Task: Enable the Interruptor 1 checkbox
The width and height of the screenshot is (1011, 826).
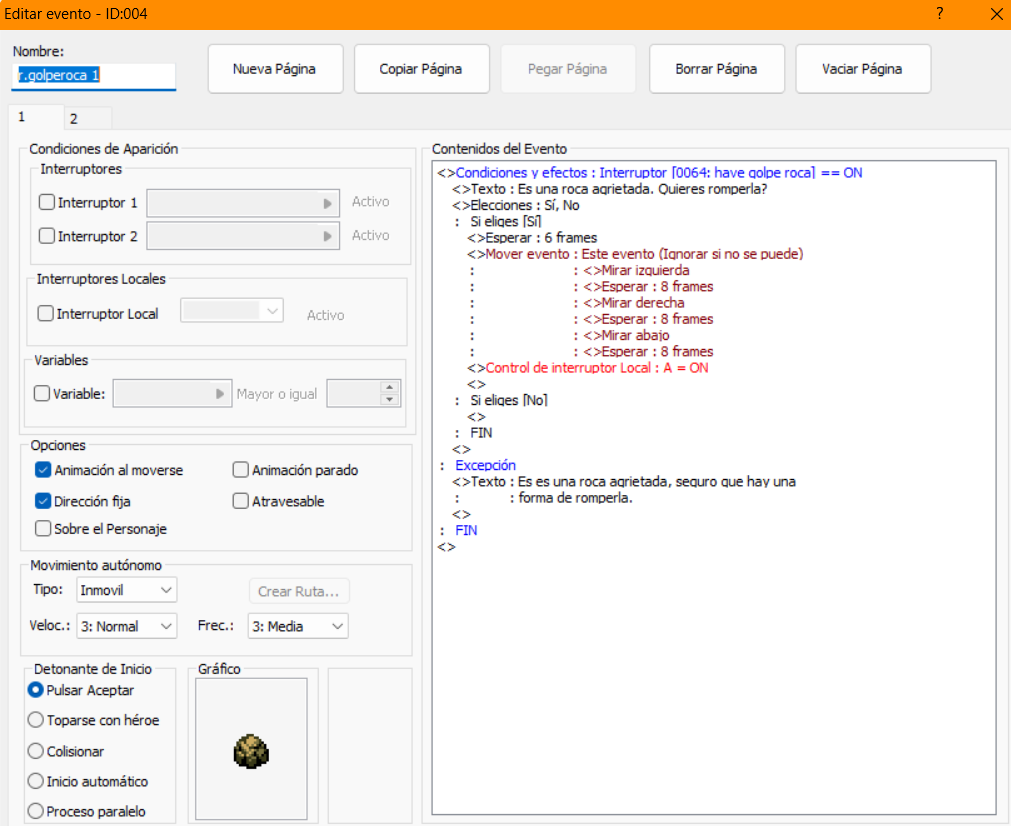Action: [x=47, y=202]
